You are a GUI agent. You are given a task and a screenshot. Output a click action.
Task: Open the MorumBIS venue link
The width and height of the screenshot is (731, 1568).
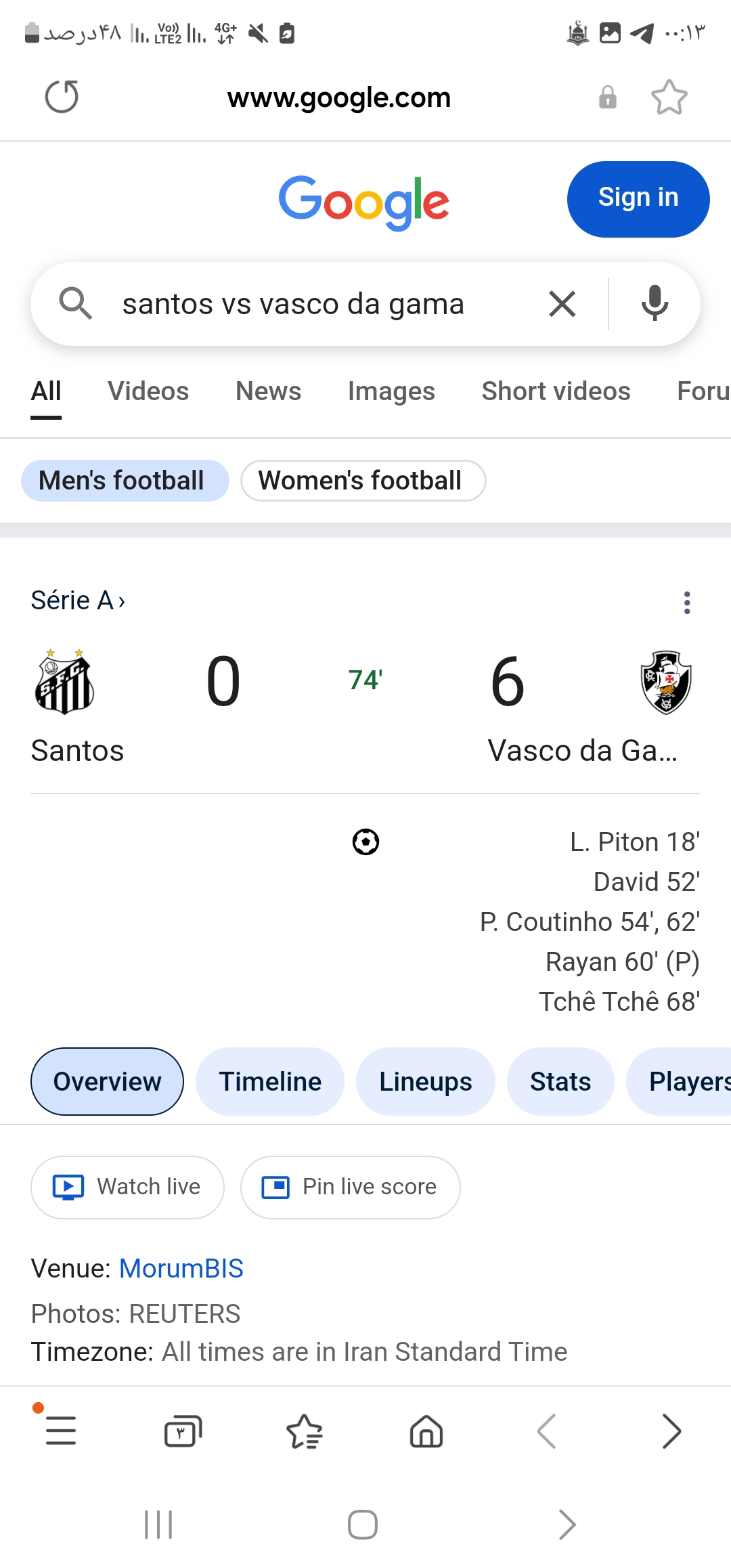181,1268
